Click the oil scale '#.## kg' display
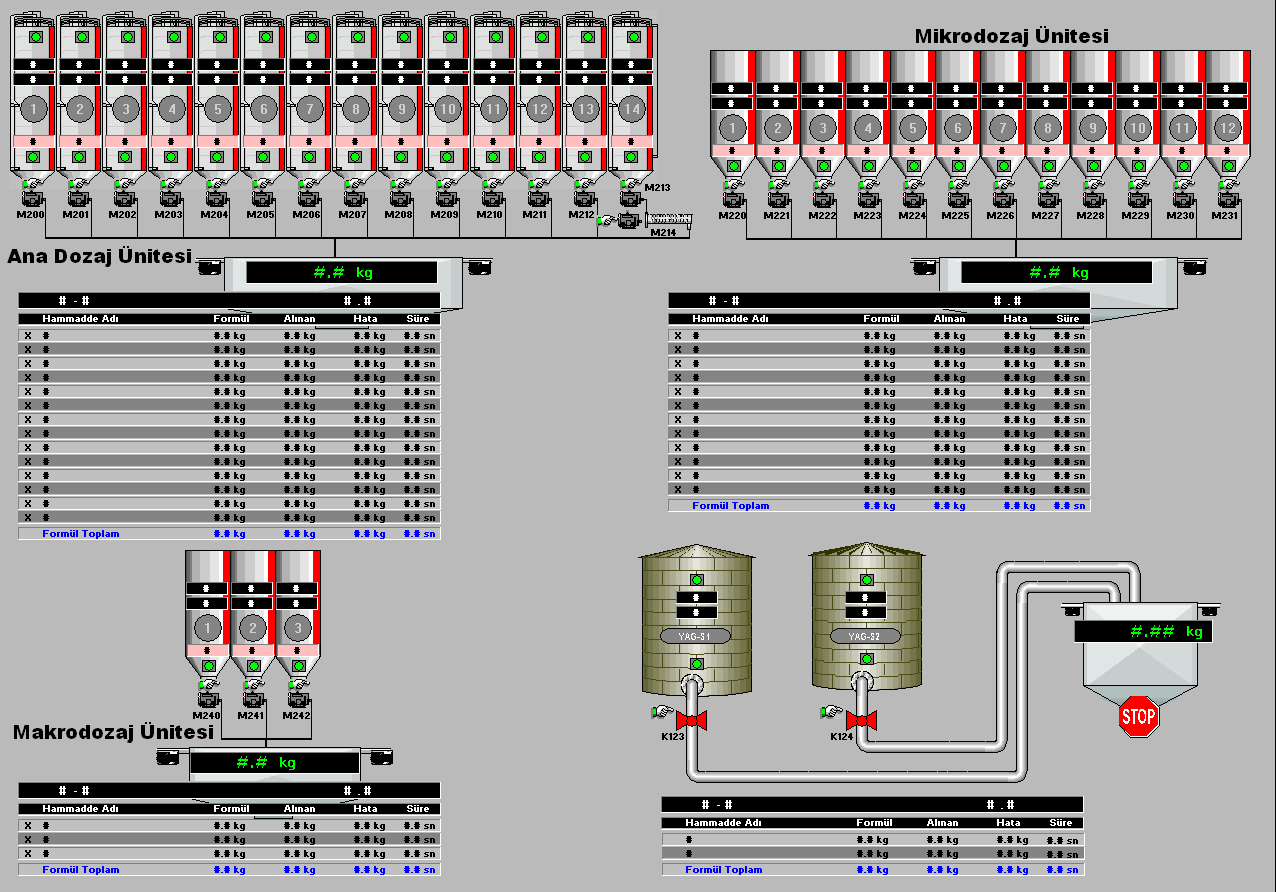The image size is (1280, 892). [1143, 632]
